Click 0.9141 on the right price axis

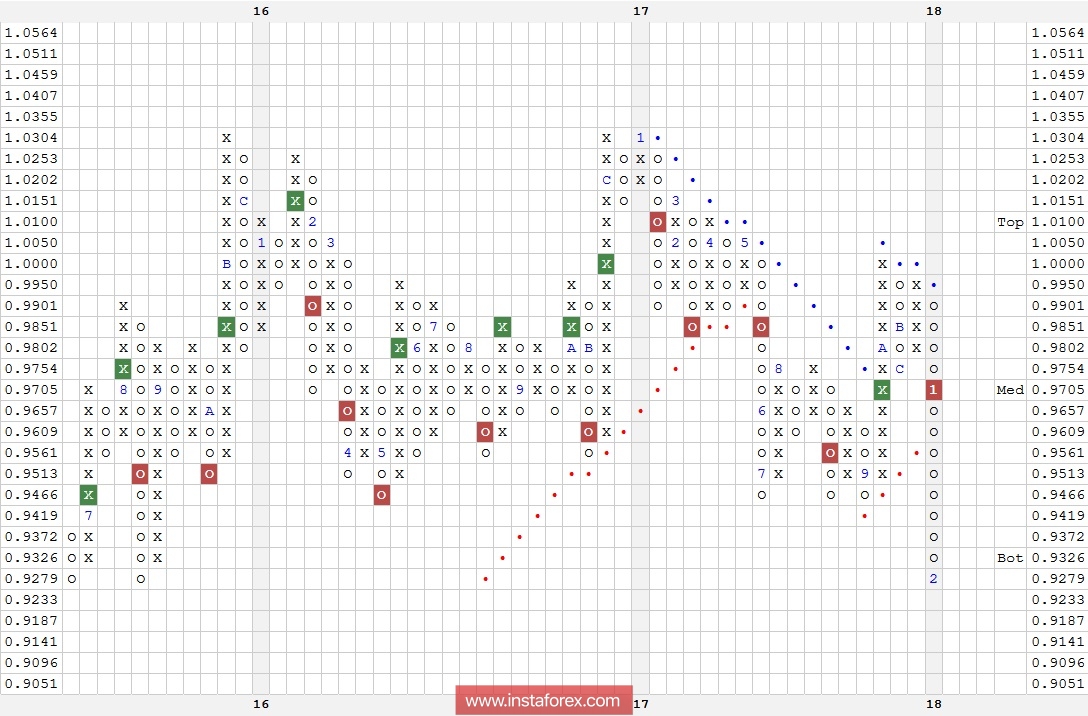(x=1057, y=642)
